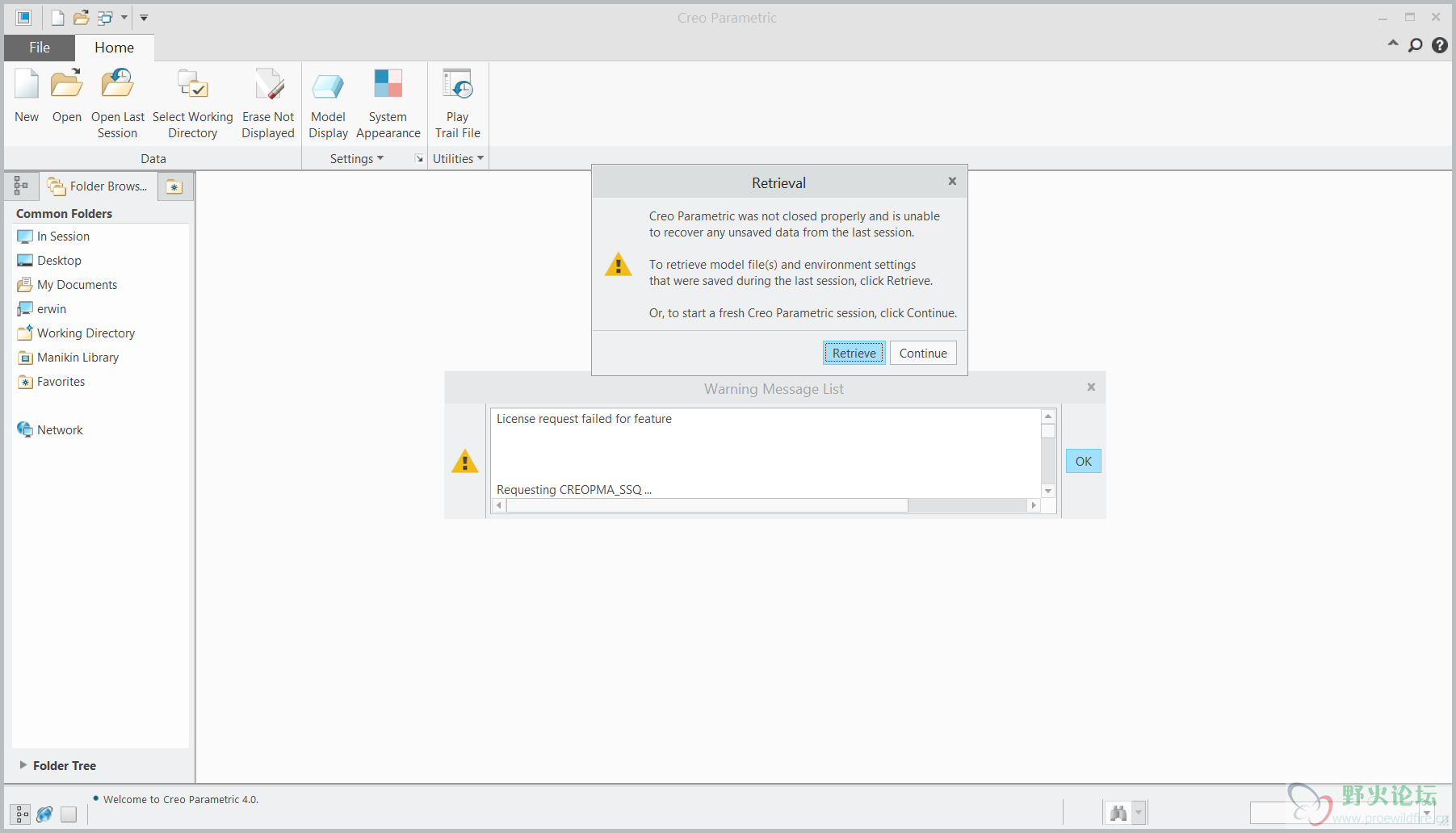Click the Creo application icon in title bar
Image resolution: width=1456 pixels, height=833 pixels.
pos(23,18)
